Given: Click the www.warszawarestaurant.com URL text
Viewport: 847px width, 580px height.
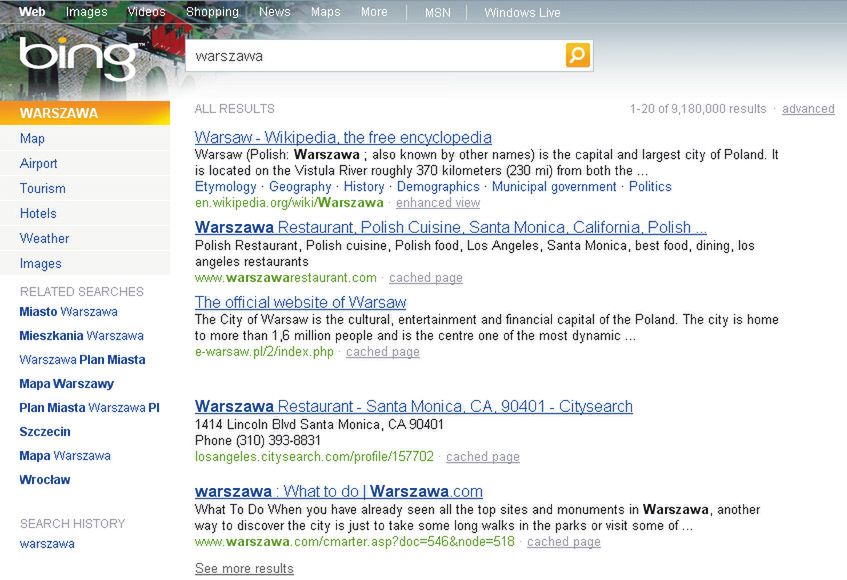Looking at the screenshot, I should 285,278.
